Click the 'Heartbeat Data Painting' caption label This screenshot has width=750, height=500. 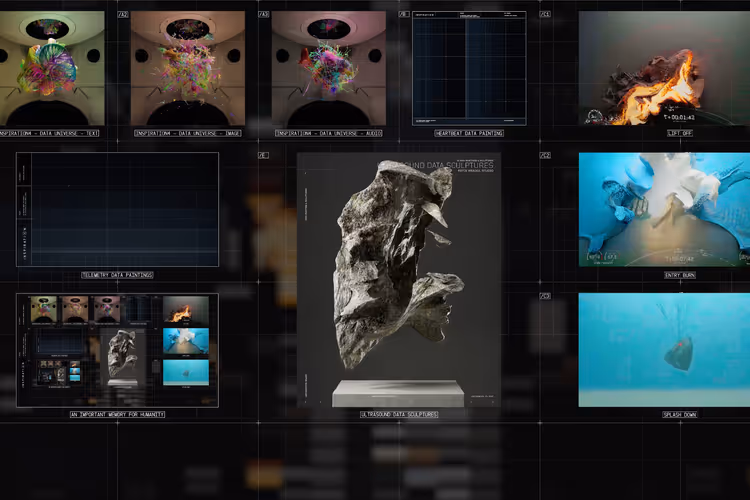pos(469,133)
